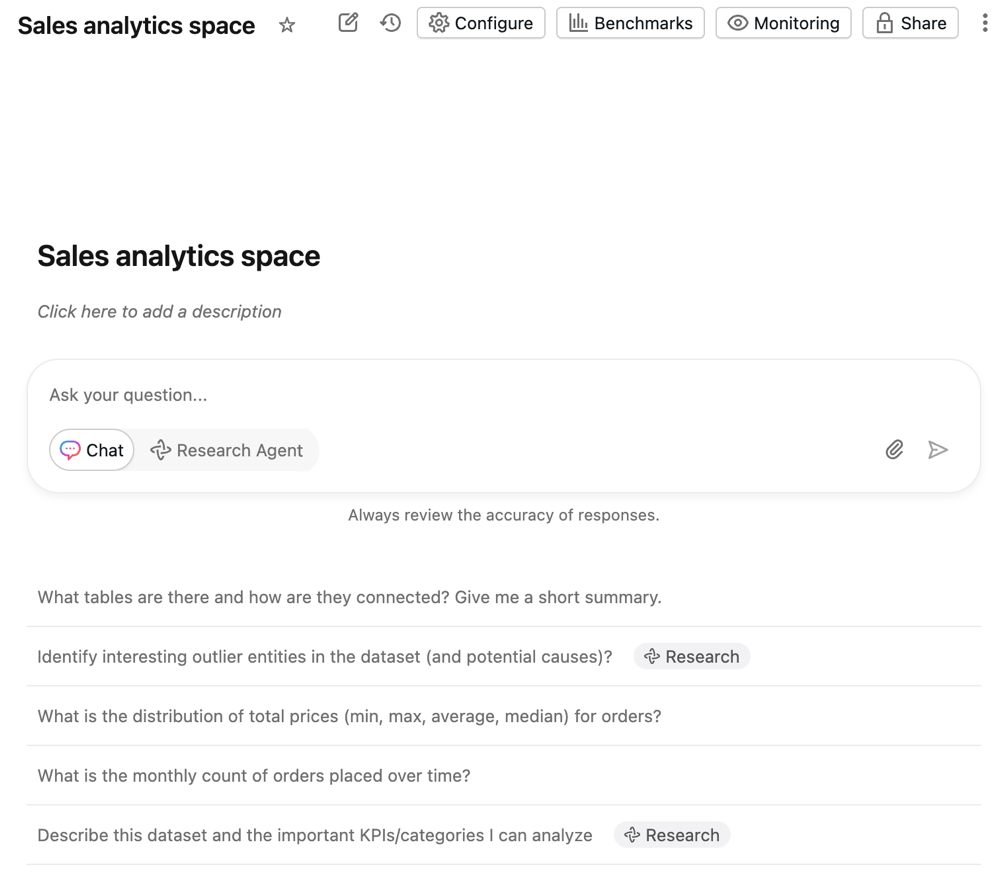
Task: Click the Research tag beside outlier question
Action: pyautogui.click(x=692, y=657)
